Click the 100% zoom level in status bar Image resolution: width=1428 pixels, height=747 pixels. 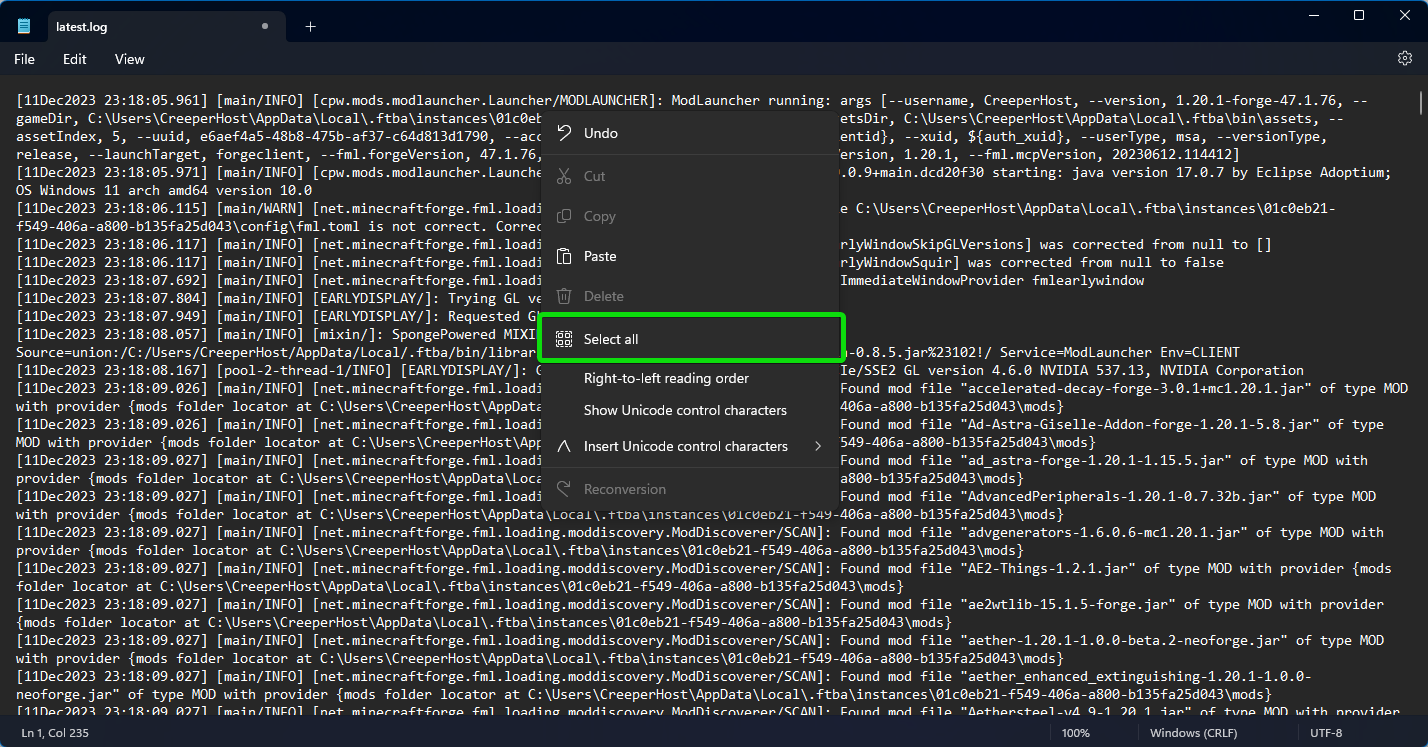tap(1076, 733)
